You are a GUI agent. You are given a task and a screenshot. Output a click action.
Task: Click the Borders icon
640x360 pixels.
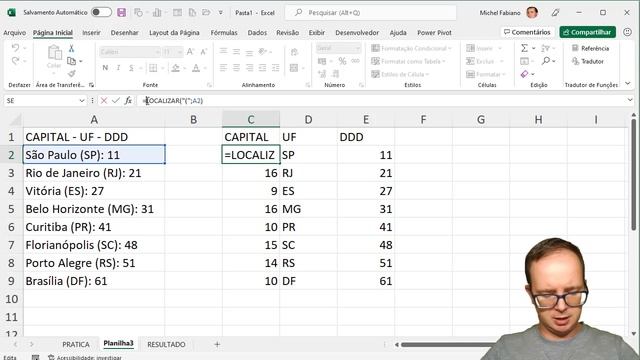pyautogui.click(x=153, y=68)
